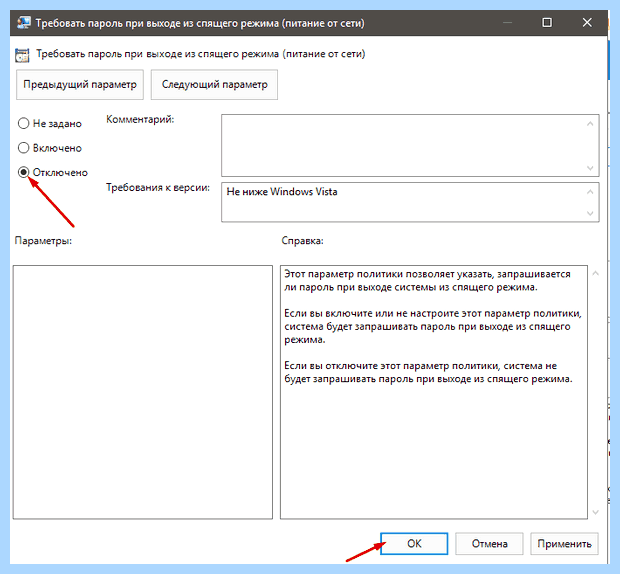Image resolution: width=620 pixels, height=574 pixels.
Task: Click the 'Требования к версии:' label
Action: pos(158,187)
